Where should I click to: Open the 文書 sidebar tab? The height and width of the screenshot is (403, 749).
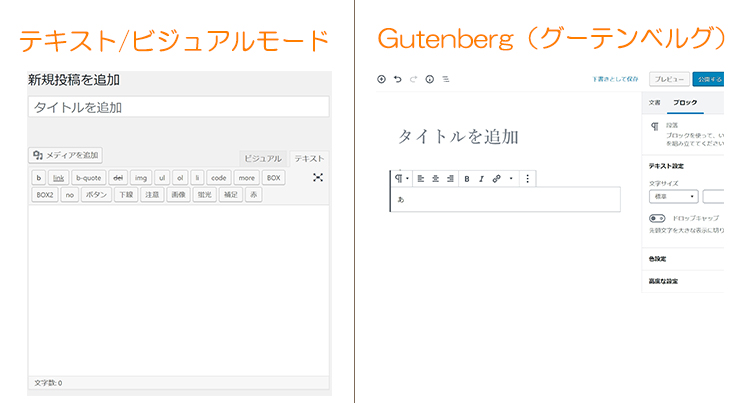click(654, 103)
